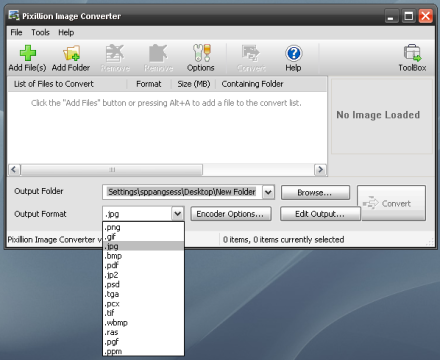Screen dimensions: 440x360
Task: Click the file list left scroll arrow
Action: point(14,169)
